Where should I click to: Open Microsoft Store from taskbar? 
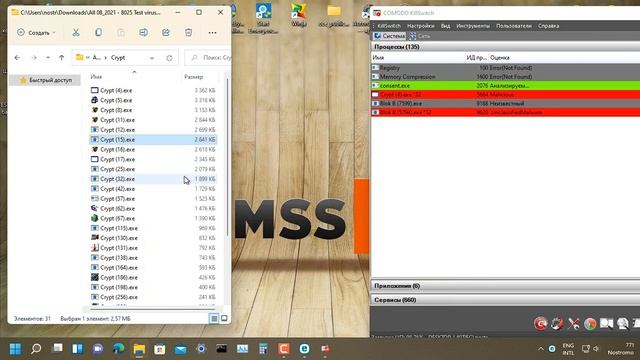coord(160,349)
